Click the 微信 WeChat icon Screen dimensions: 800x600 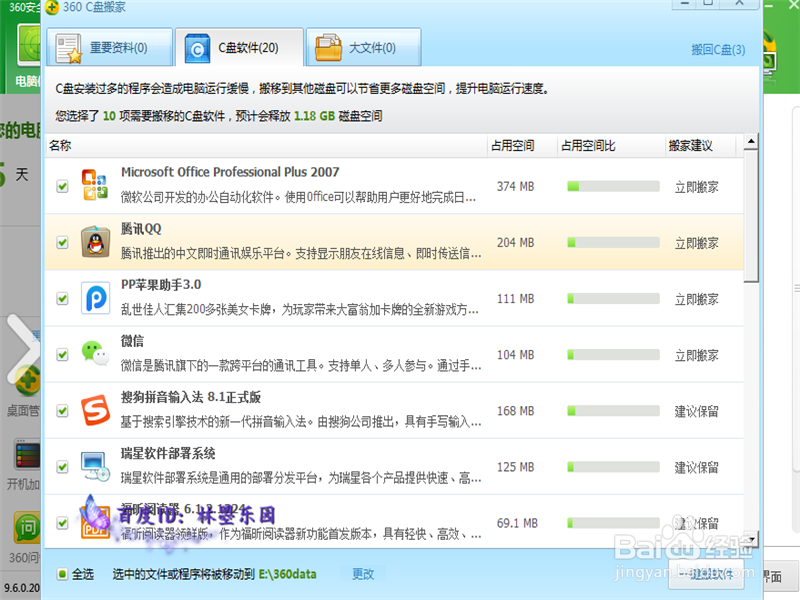95,354
